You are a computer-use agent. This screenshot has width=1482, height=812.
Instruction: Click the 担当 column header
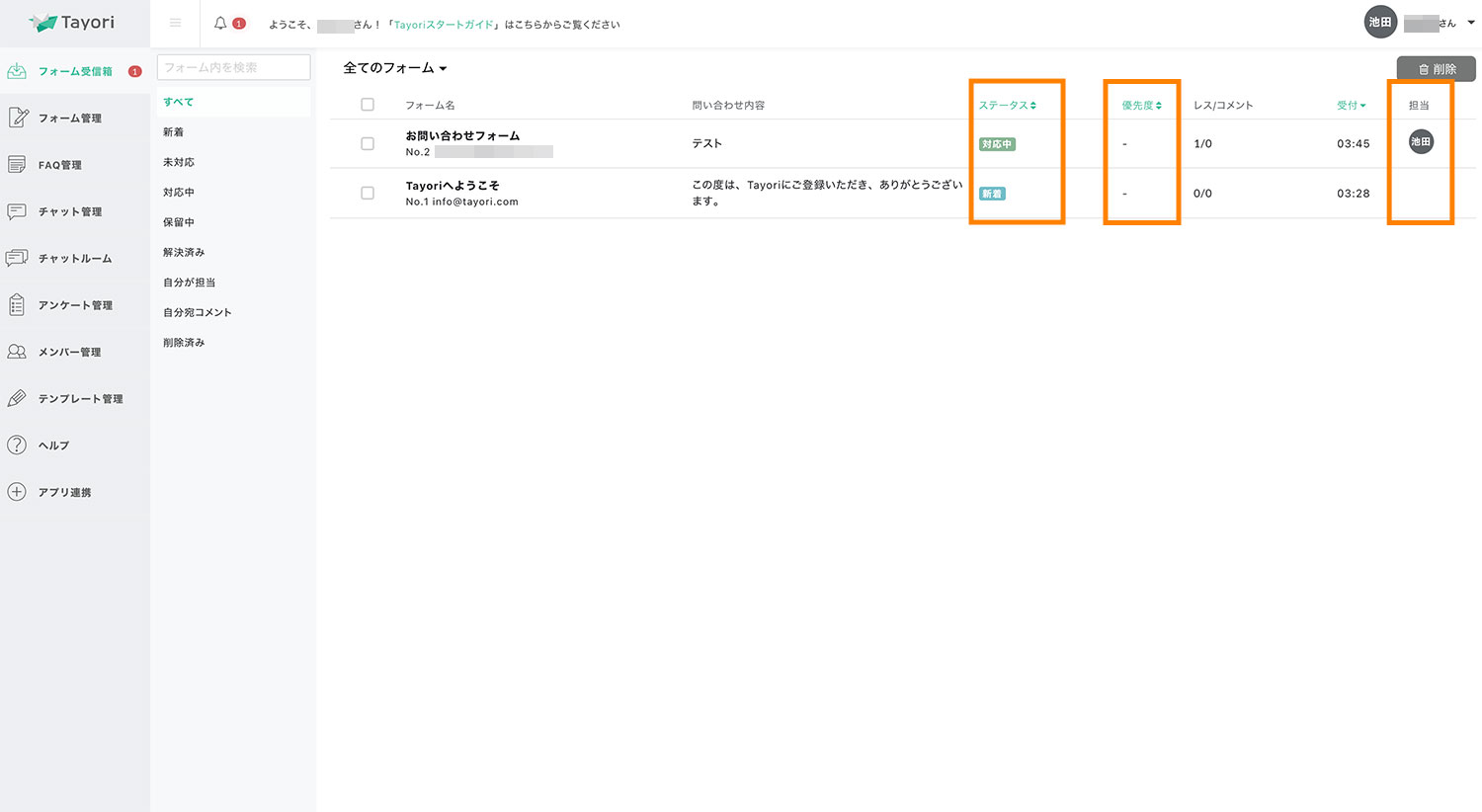(1419, 105)
